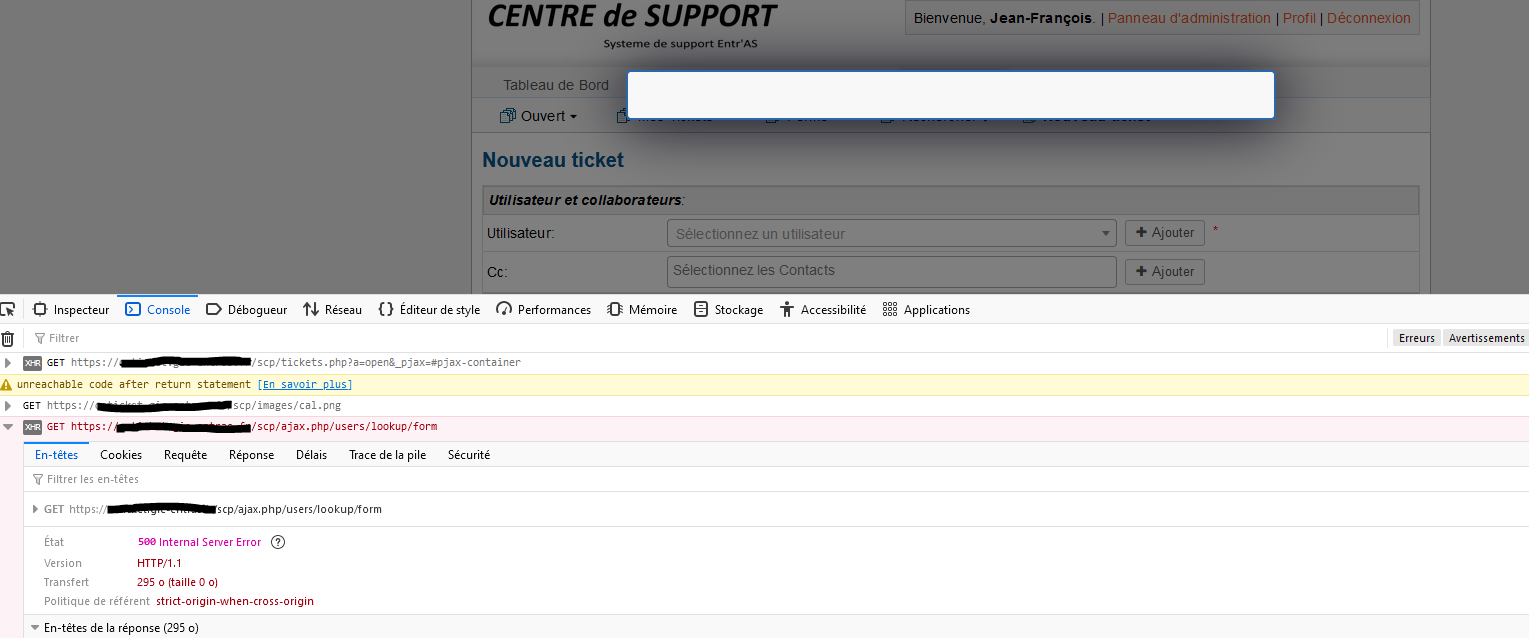Open the Débogueur panel
This screenshot has height=638, width=1529.
pos(246,310)
